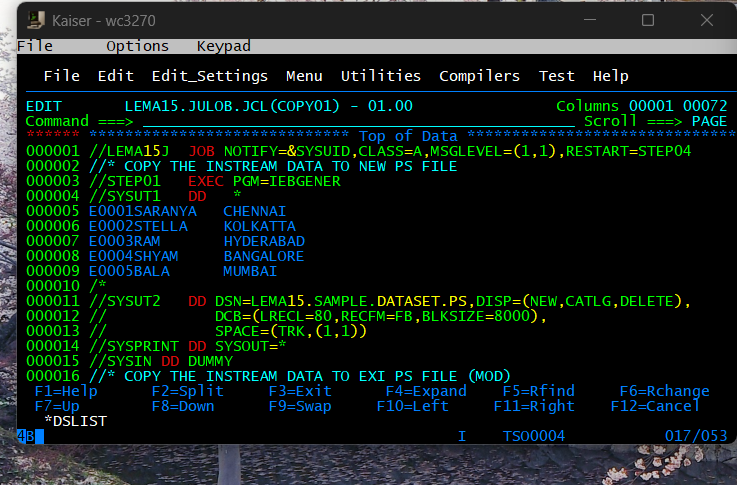Open the wc3270 Keypad menu
The height and width of the screenshot is (485, 737).
223,46
